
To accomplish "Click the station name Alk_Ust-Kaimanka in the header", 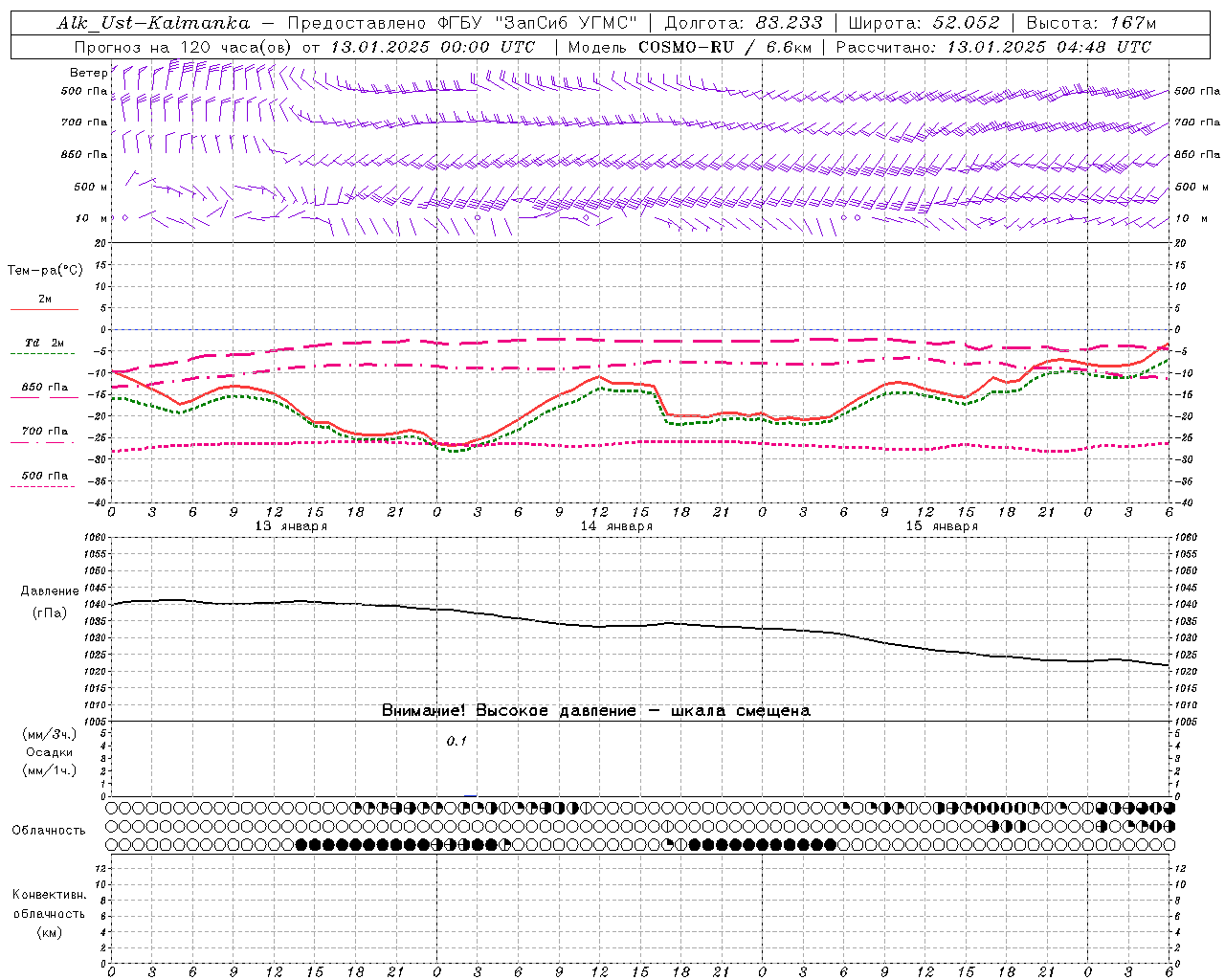I will [x=153, y=23].
